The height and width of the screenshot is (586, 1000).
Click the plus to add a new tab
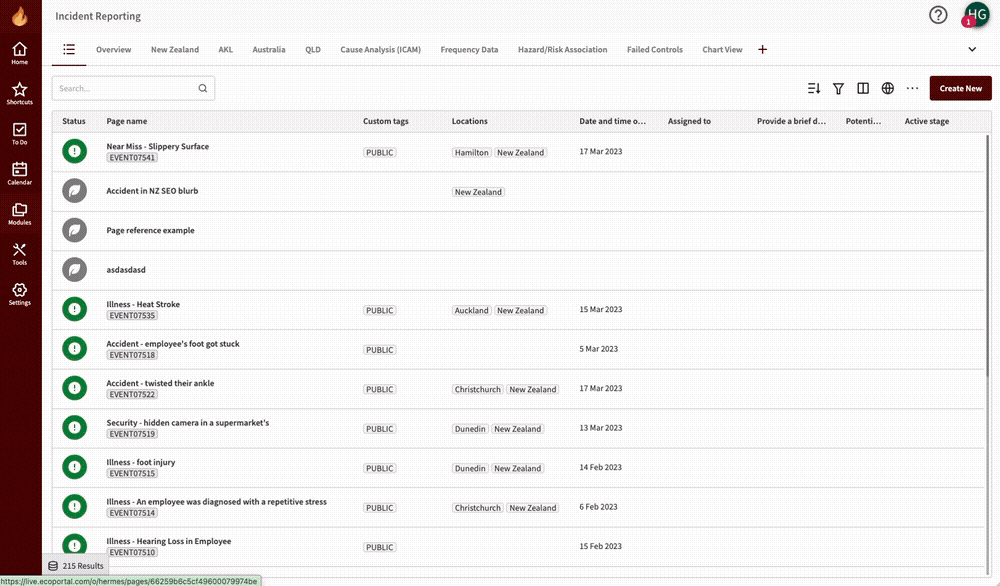point(762,48)
